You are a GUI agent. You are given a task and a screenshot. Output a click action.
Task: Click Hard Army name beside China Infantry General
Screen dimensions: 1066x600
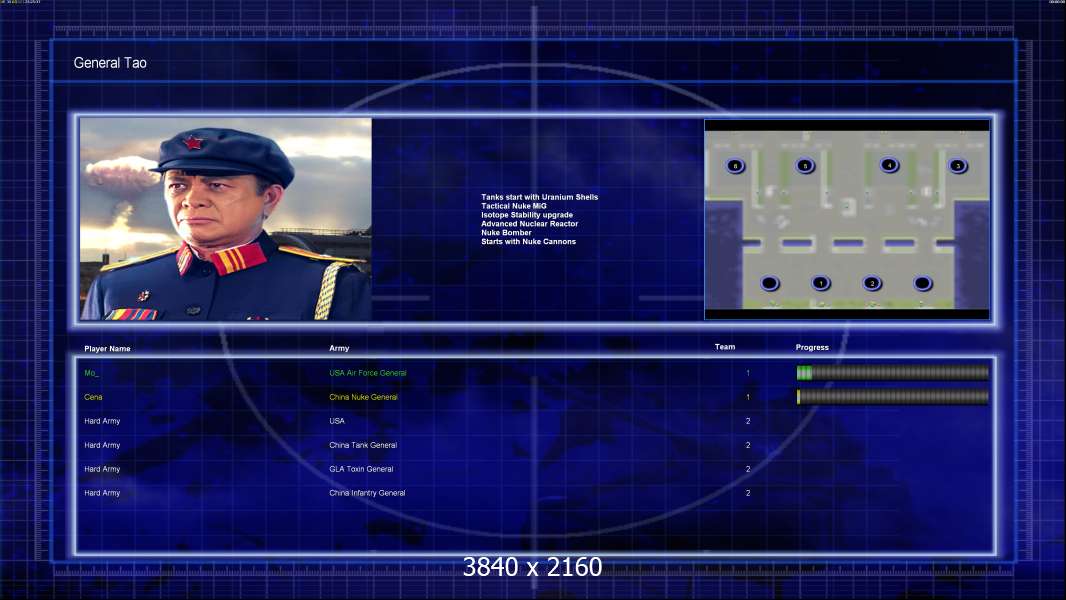pyautogui.click(x=102, y=493)
